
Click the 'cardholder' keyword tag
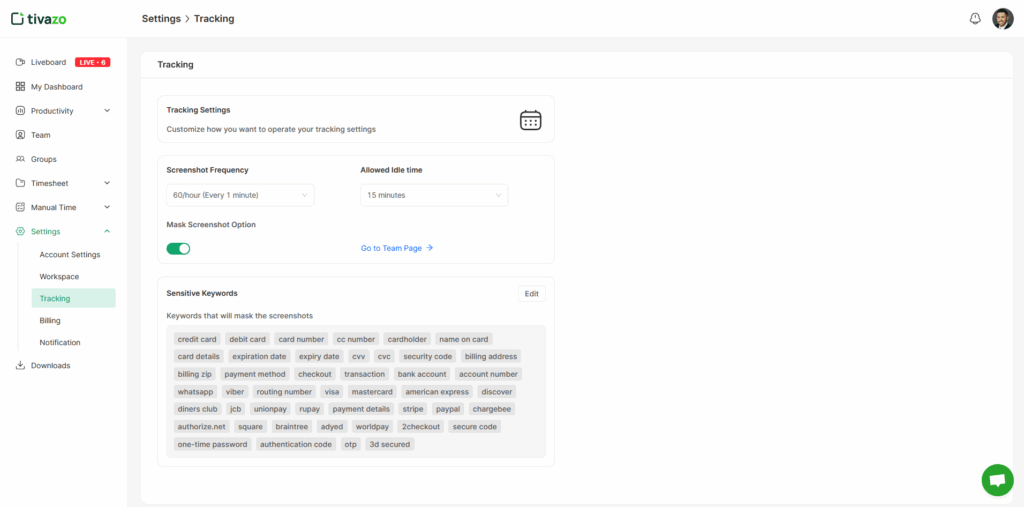(x=407, y=339)
